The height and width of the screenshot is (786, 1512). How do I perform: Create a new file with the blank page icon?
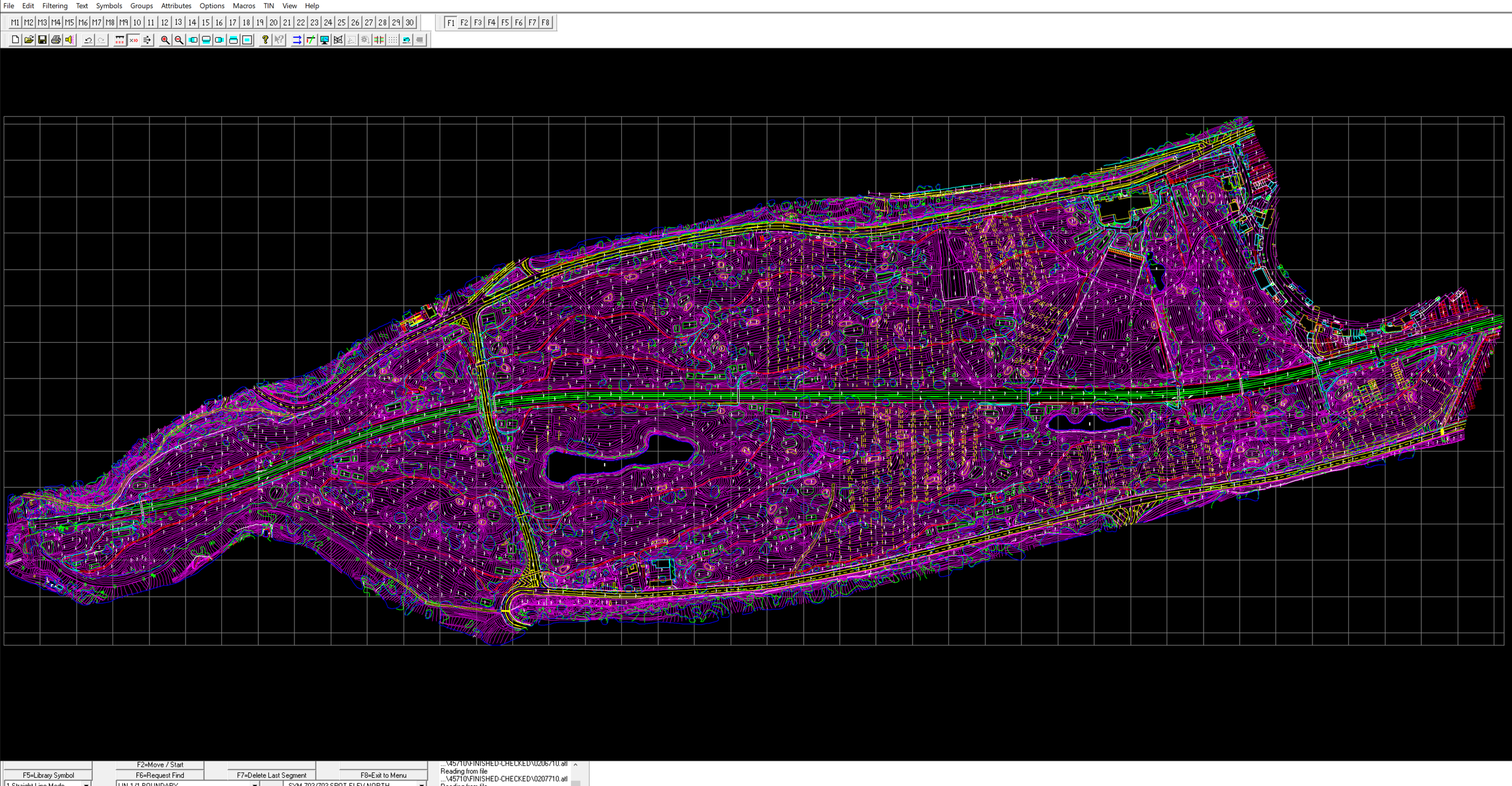point(15,40)
